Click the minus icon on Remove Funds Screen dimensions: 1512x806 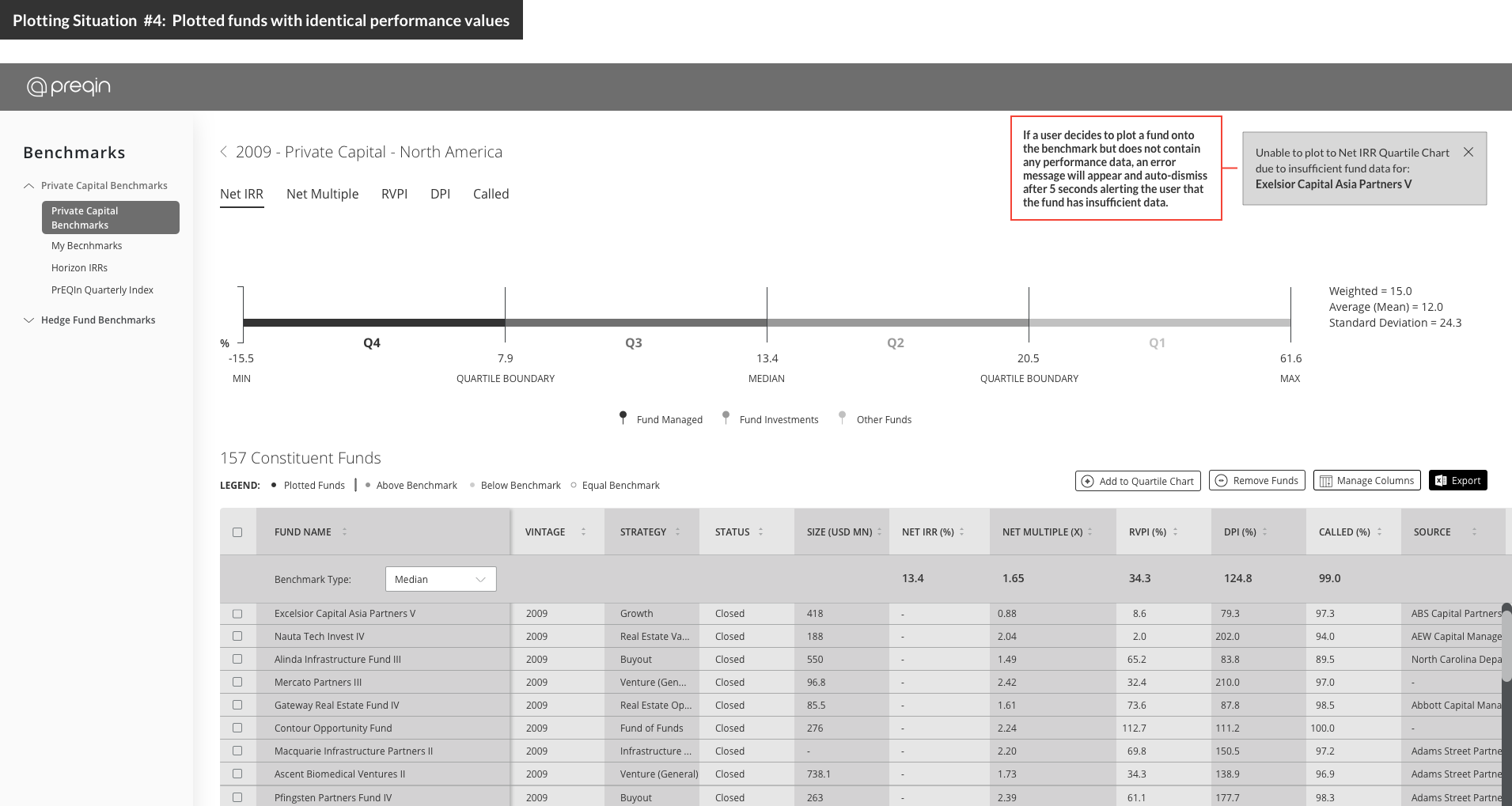1221,480
